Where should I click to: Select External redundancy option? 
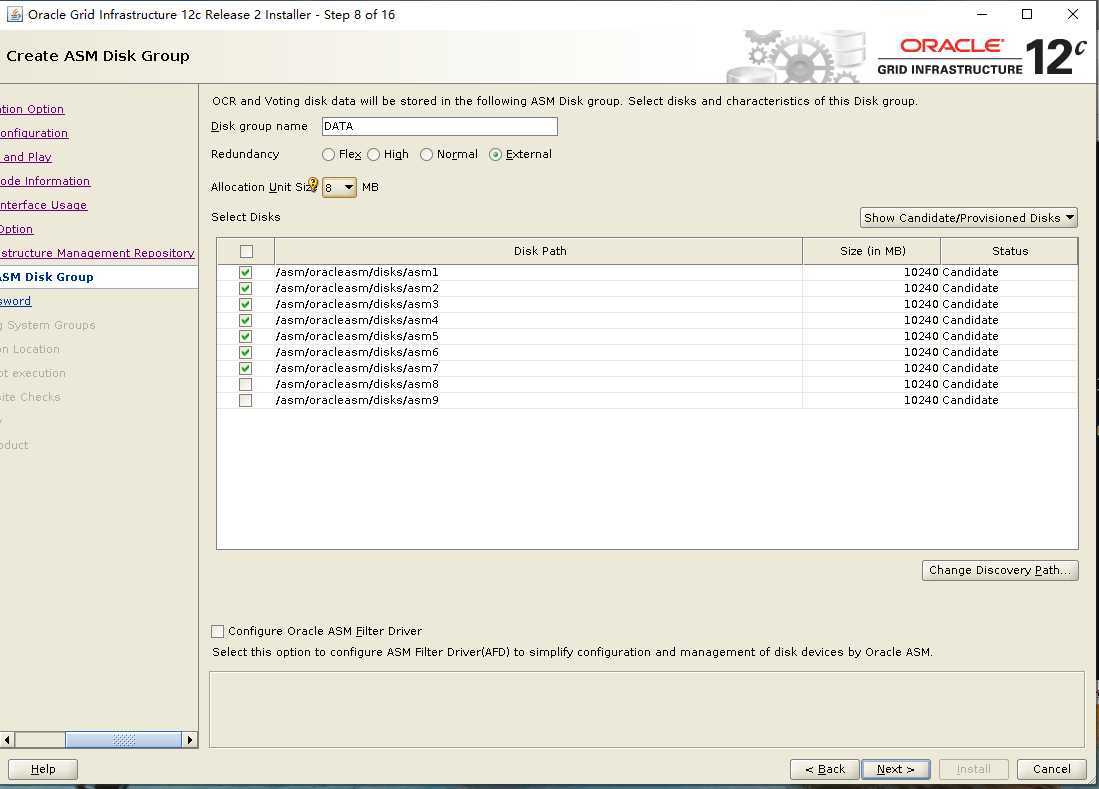(496, 154)
